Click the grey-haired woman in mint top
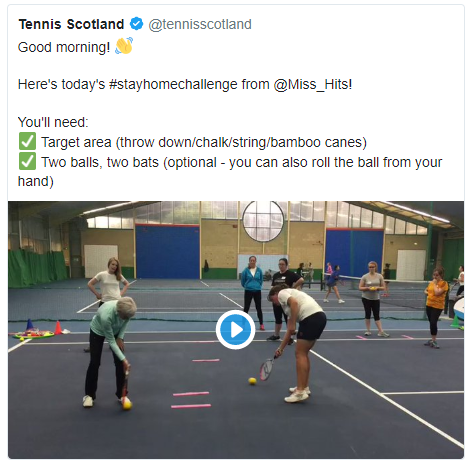 pos(108,352)
